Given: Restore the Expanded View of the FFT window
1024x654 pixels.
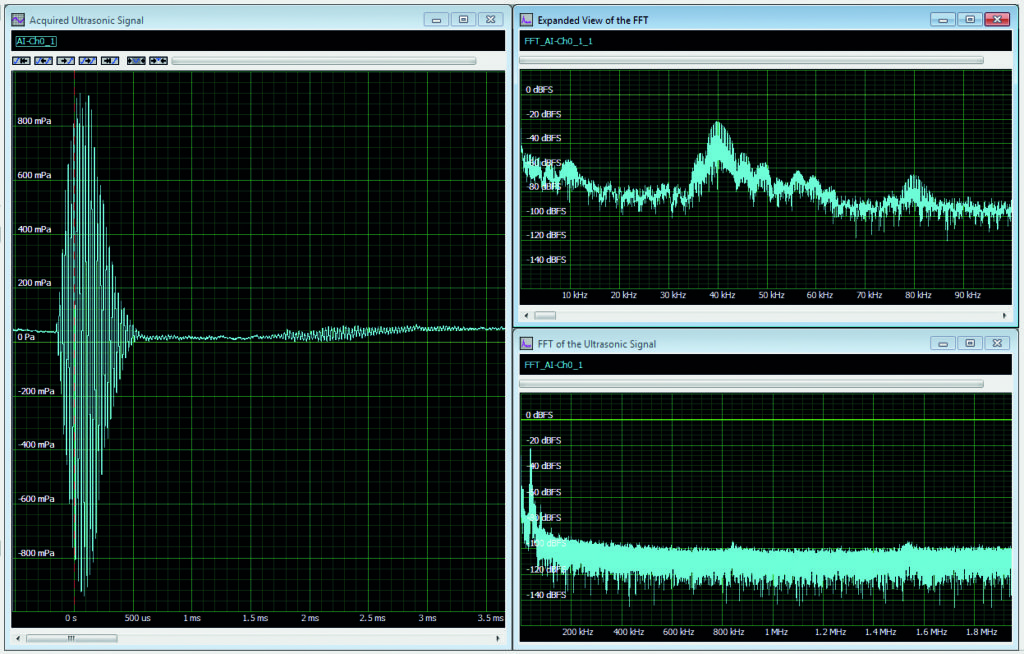Looking at the screenshot, I should [x=968, y=18].
